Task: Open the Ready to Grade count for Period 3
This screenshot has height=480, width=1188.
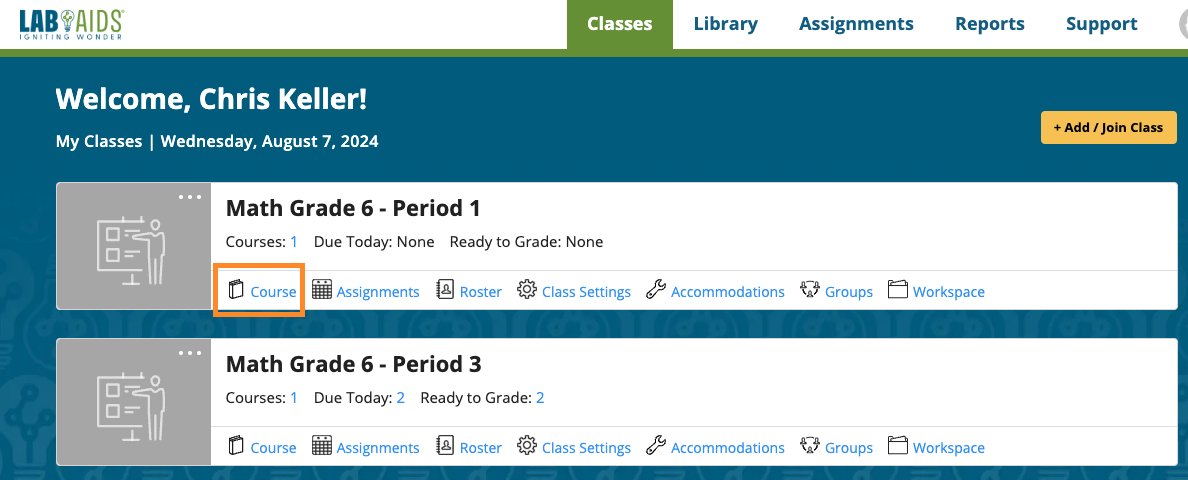Action: pyautogui.click(x=540, y=398)
